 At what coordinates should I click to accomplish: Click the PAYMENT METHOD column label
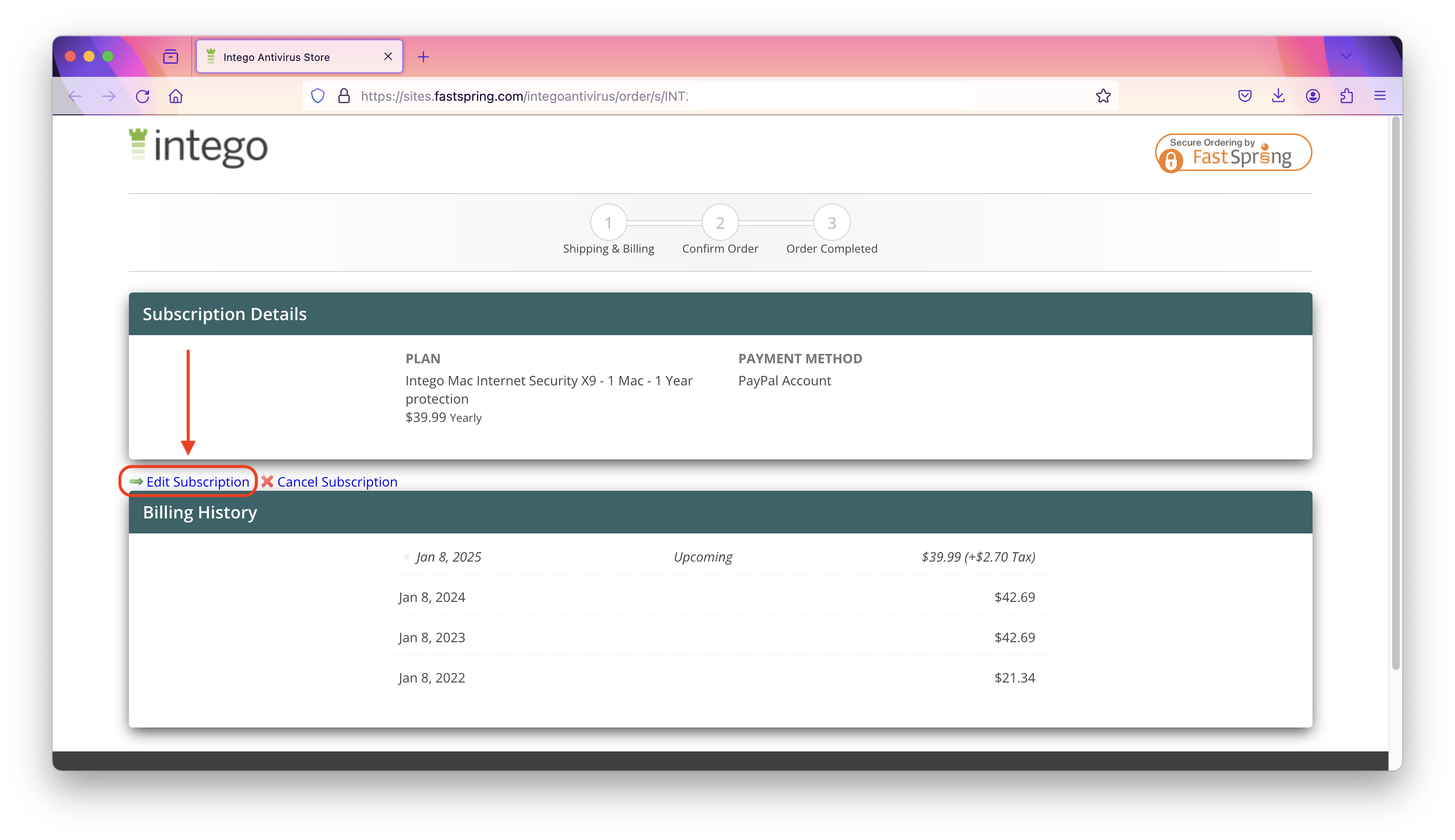tap(800, 359)
